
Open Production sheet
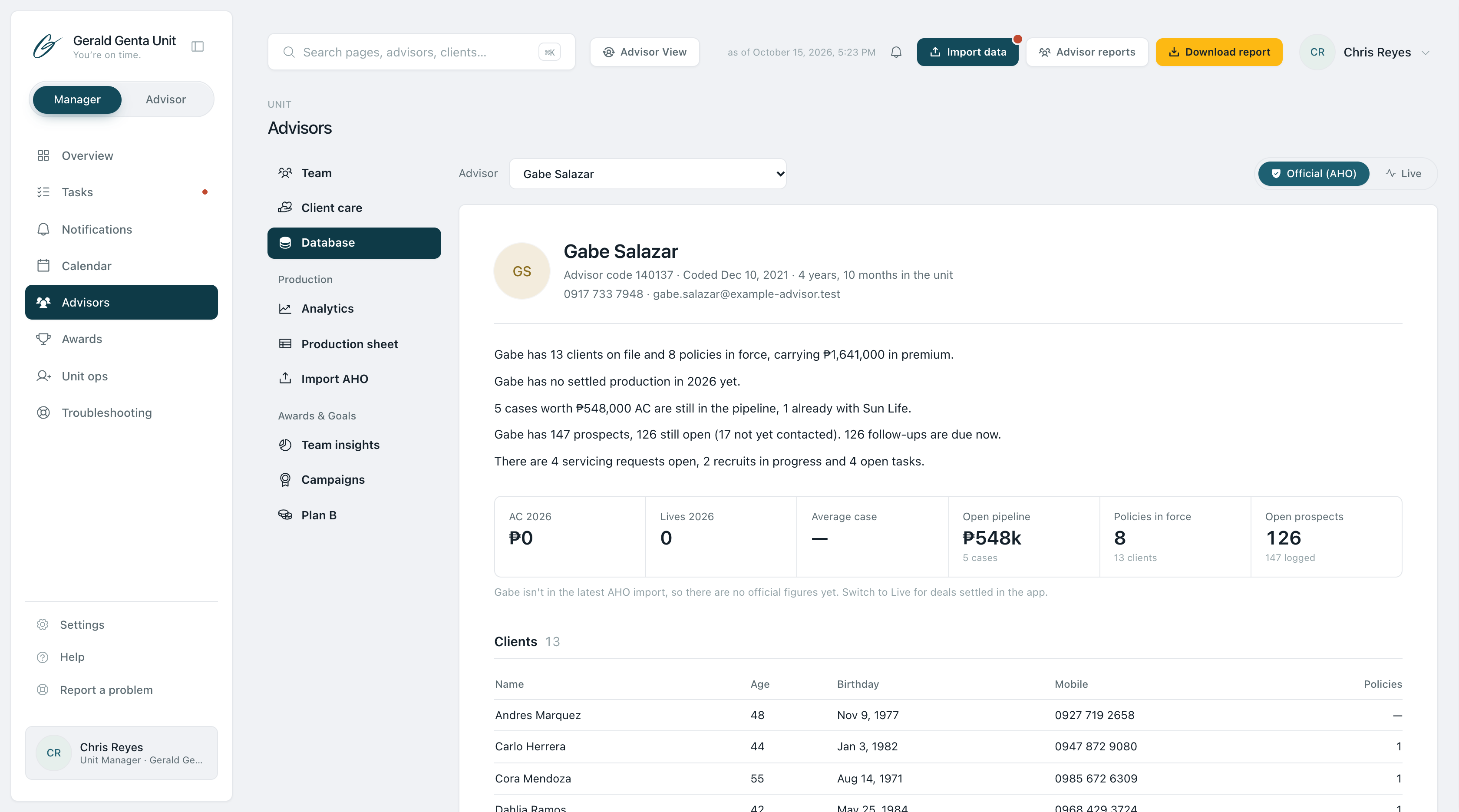pyautogui.click(x=354, y=344)
